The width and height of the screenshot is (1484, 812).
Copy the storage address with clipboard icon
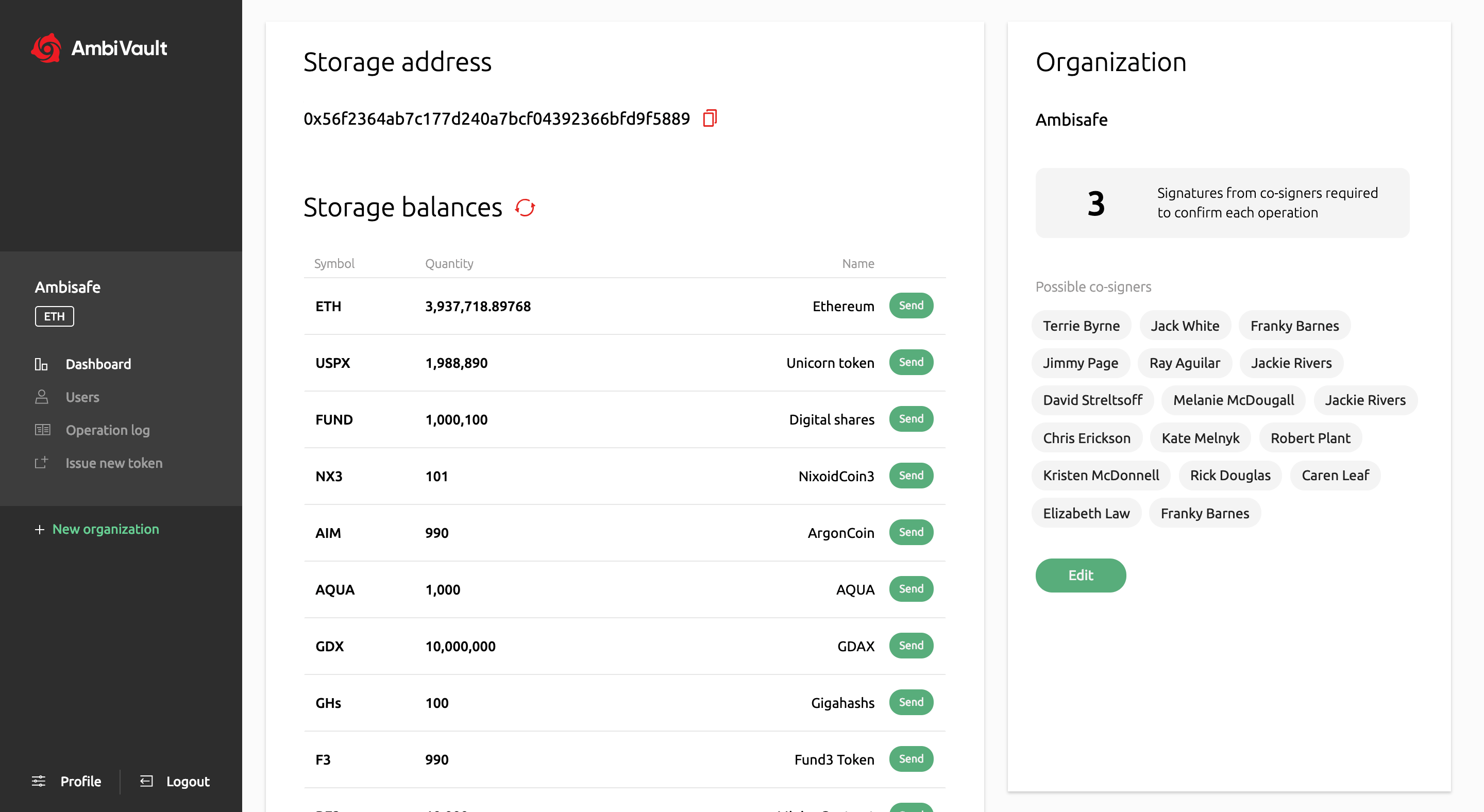pos(710,118)
